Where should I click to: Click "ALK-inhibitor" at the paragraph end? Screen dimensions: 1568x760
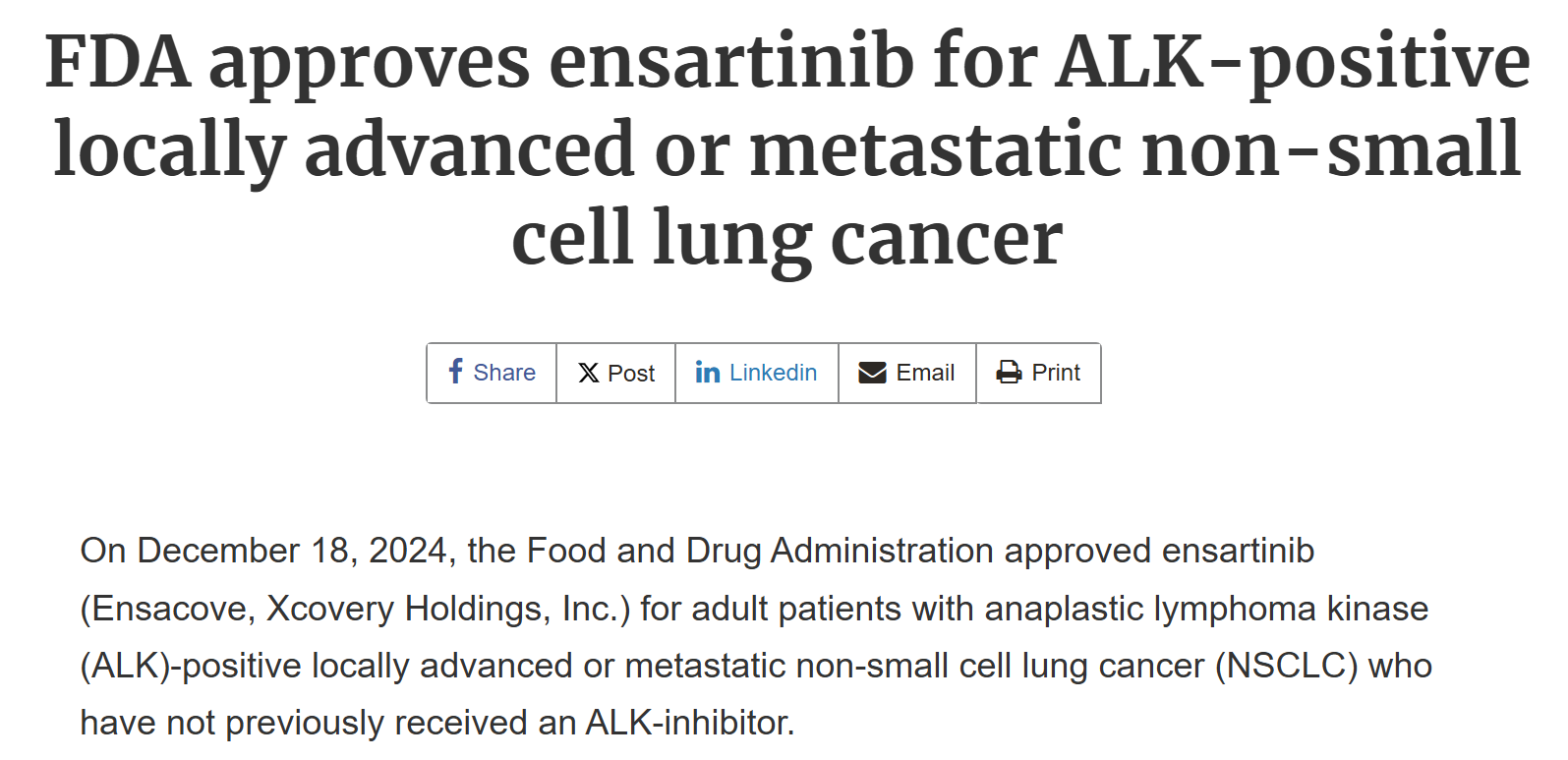(689, 723)
